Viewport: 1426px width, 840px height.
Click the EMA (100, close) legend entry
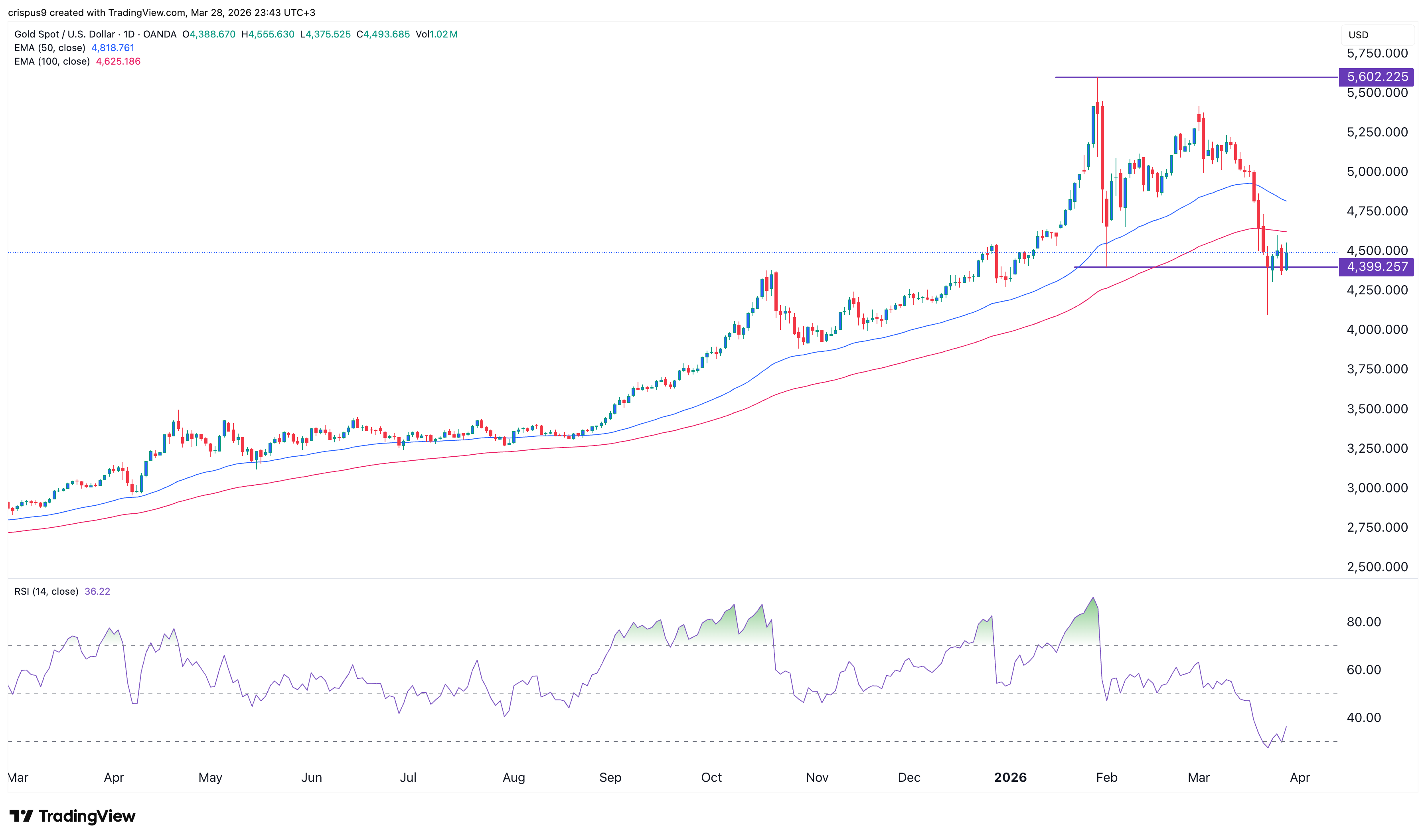52,61
